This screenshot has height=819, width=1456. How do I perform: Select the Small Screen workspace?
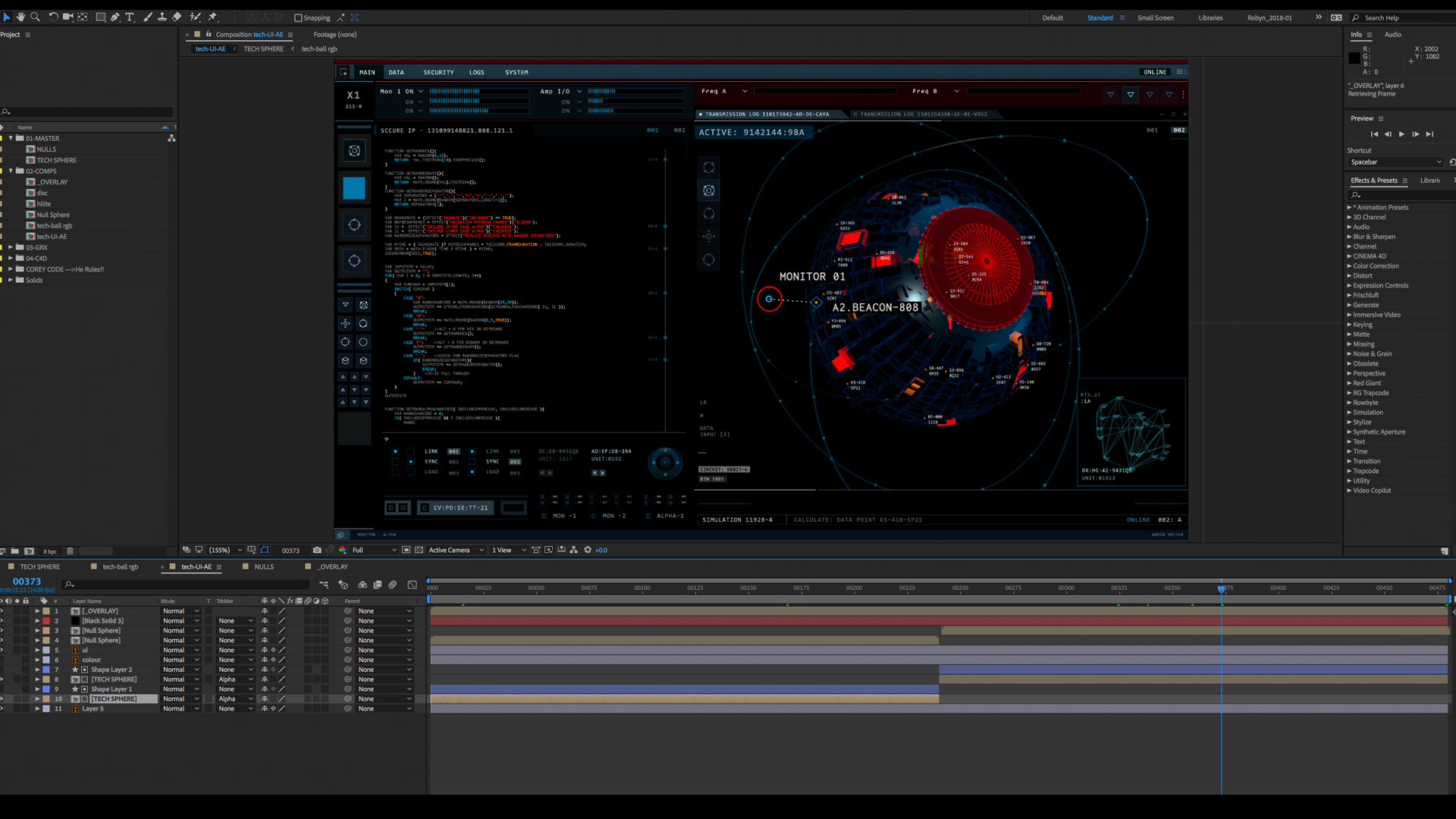click(x=1155, y=17)
